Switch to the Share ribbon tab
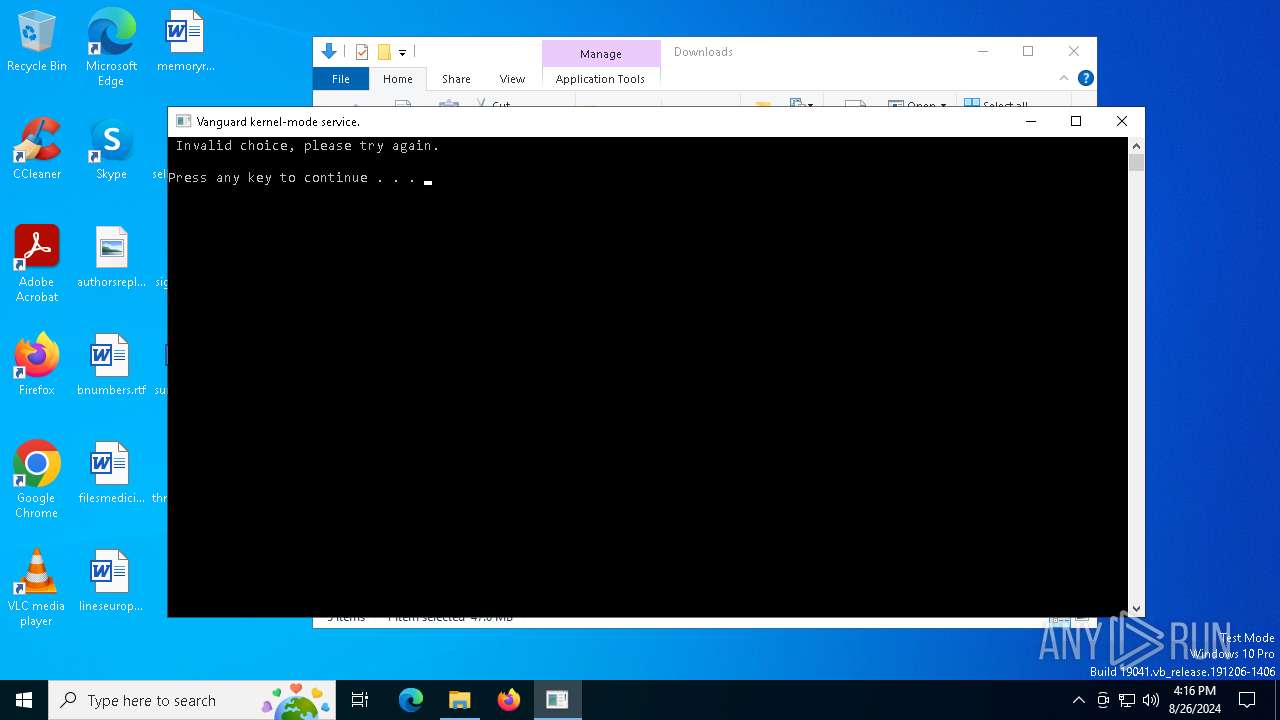 click(456, 79)
